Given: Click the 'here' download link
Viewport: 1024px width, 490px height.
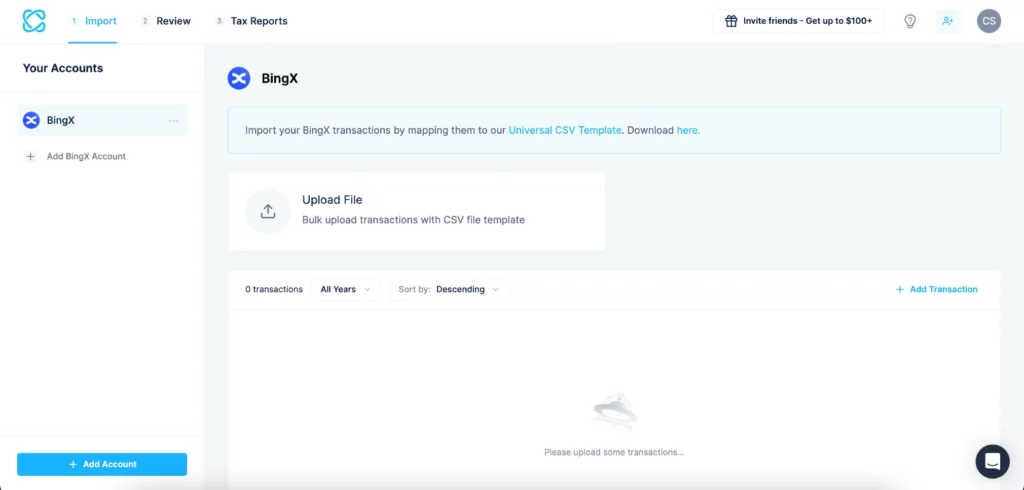Looking at the screenshot, I should (688, 130).
